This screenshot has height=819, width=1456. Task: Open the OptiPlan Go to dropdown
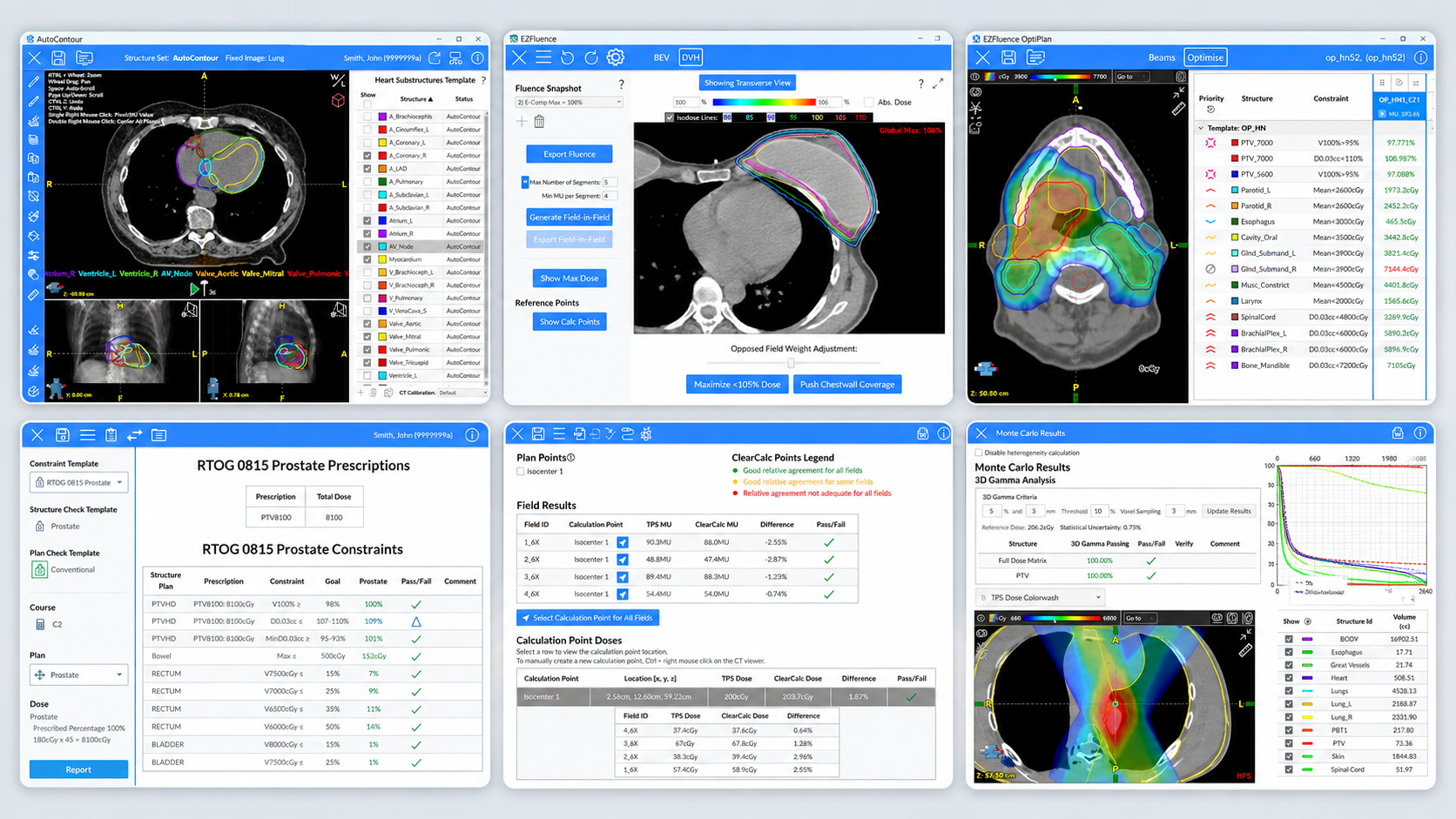[1132, 77]
